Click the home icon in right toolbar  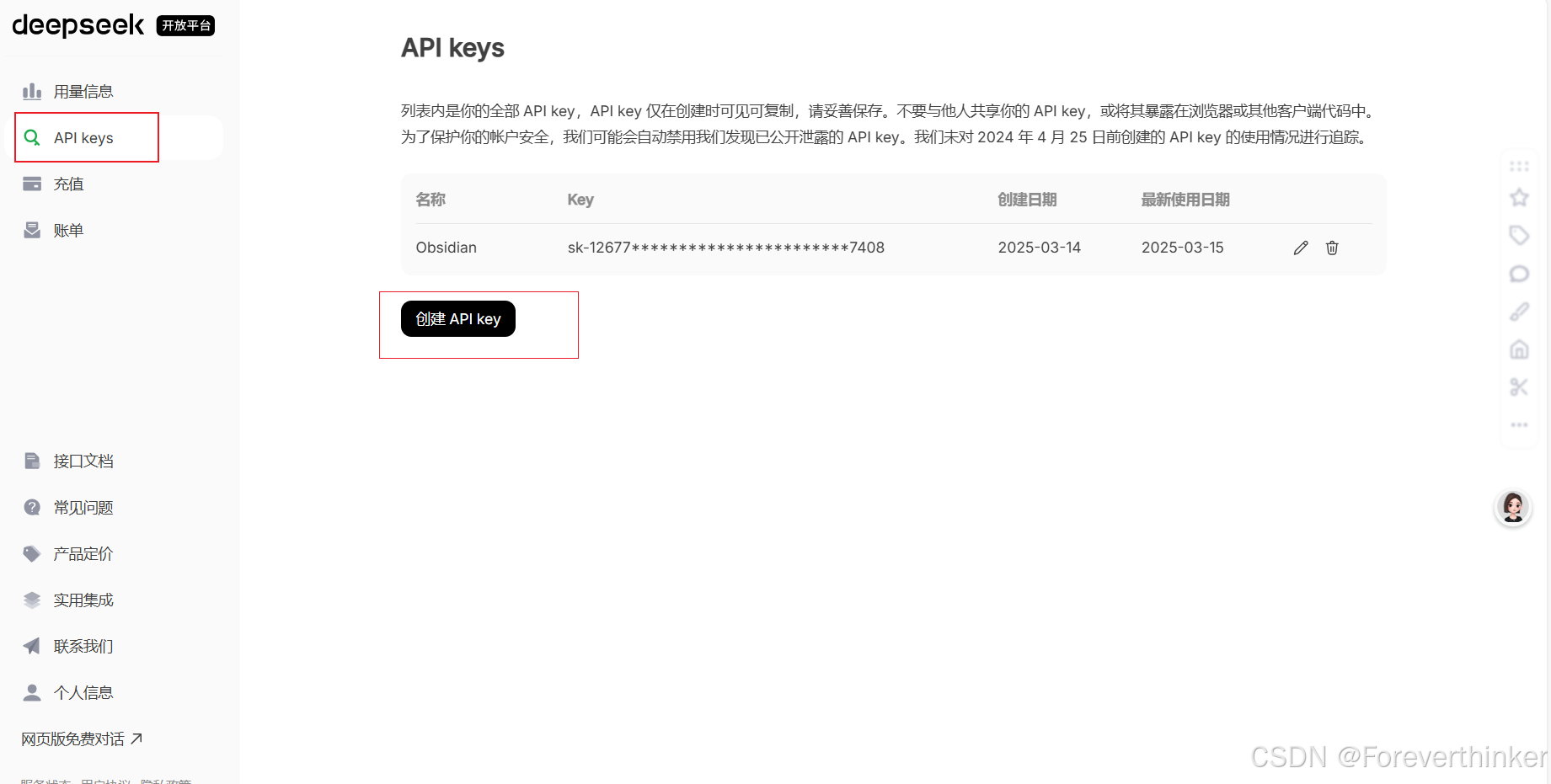click(1519, 349)
